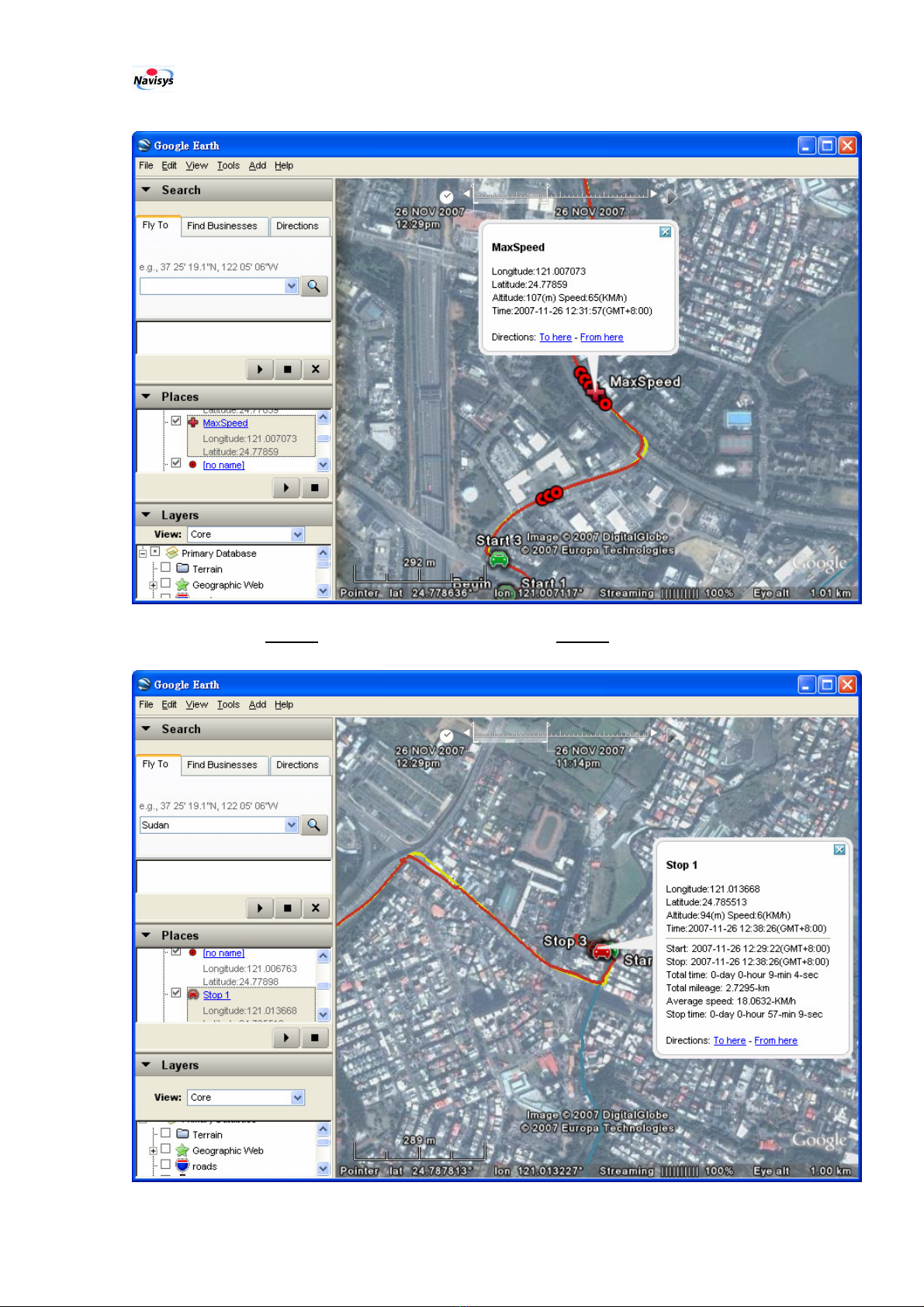The image size is (924, 1307).
Task: Toggle the Primary Database checkbox
Action: coord(155,551)
